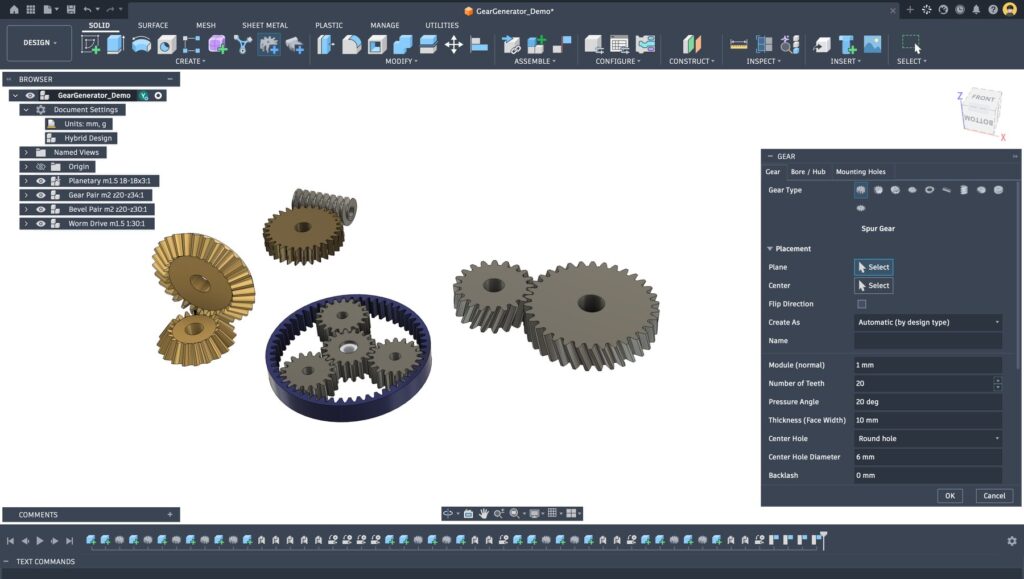Screen dimensions: 1024x579
Task: Click Cancel in the Gear dialog
Action: click(x=994, y=496)
